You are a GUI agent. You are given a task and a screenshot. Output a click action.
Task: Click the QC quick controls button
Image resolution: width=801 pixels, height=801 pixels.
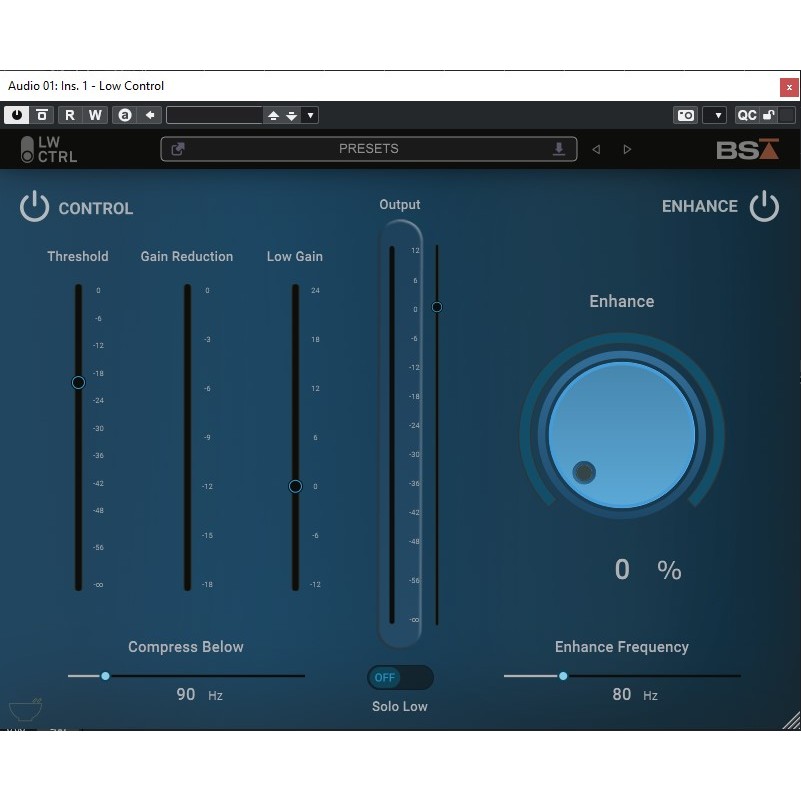[x=747, y=115]
